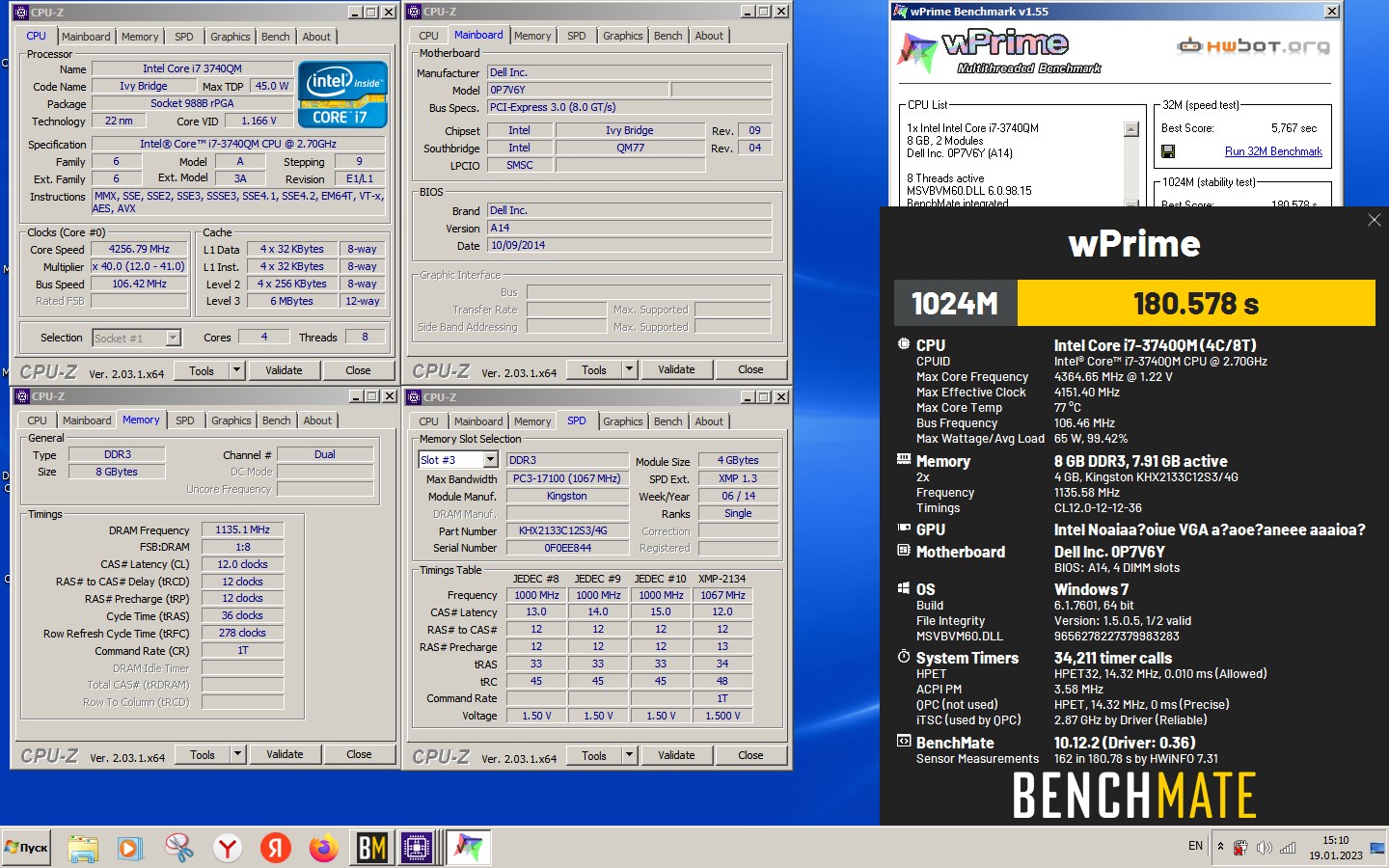Click the HWBOT.org logo in wPrime
The width and height of the screenshot is (1389, 868).
click(x=1253, y=45)
